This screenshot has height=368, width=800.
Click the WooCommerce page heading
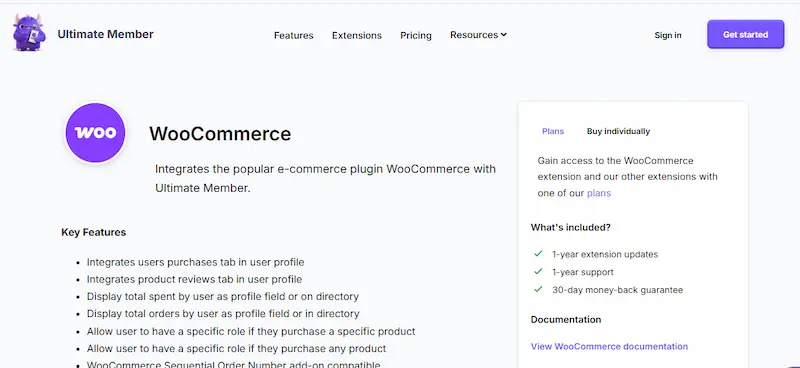pyautogui.click(x=220, y=134)
